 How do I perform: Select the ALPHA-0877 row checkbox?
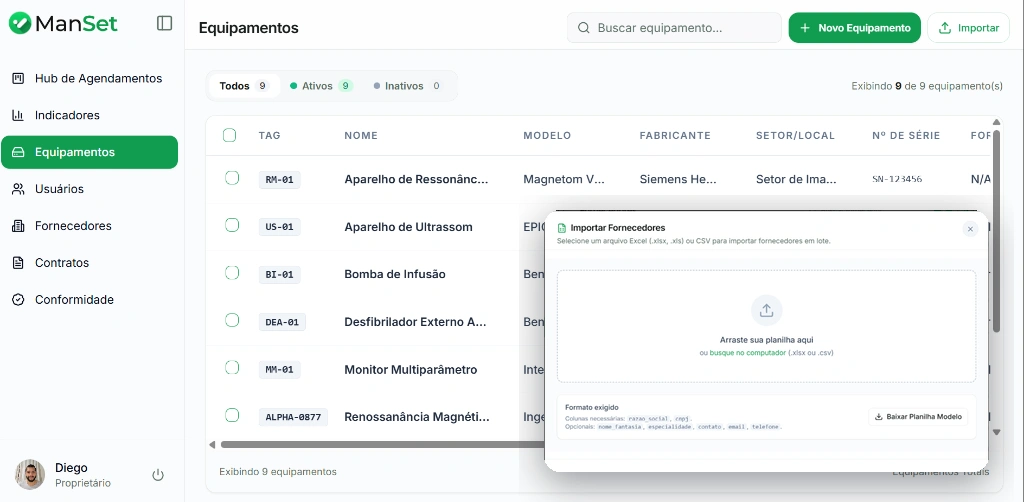click(x=232, y=415)
